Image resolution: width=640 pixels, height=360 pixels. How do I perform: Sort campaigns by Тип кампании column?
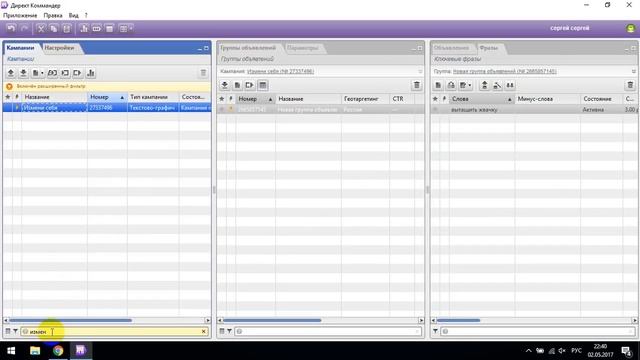click(x=153, y=97)
